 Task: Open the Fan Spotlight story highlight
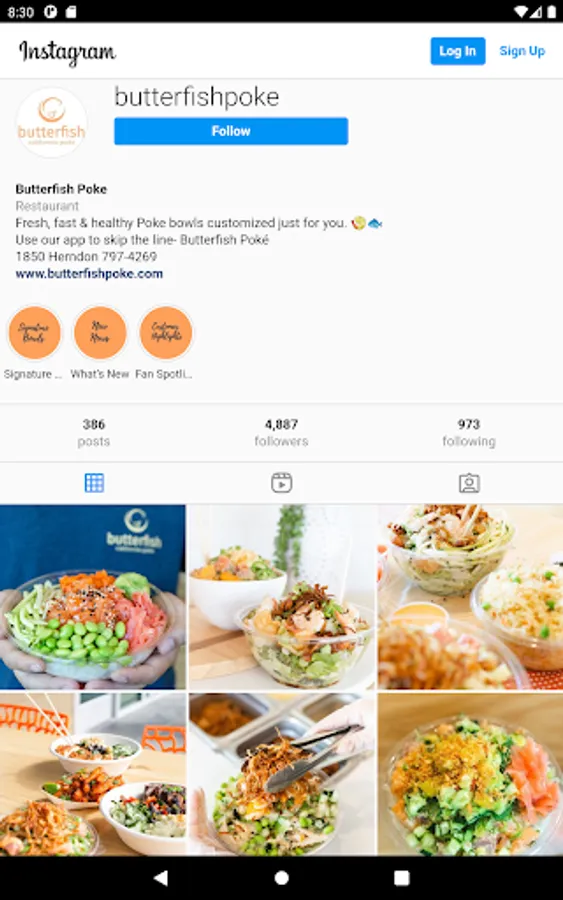(166, 332)
